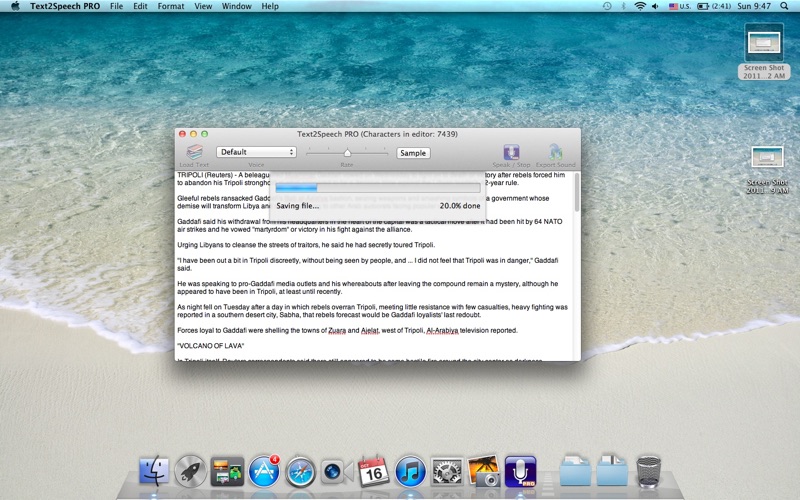Click Text2Speech PRO microphone Dock icon
This screenshot has width=800, height=500.
click(x=520, y=471)
